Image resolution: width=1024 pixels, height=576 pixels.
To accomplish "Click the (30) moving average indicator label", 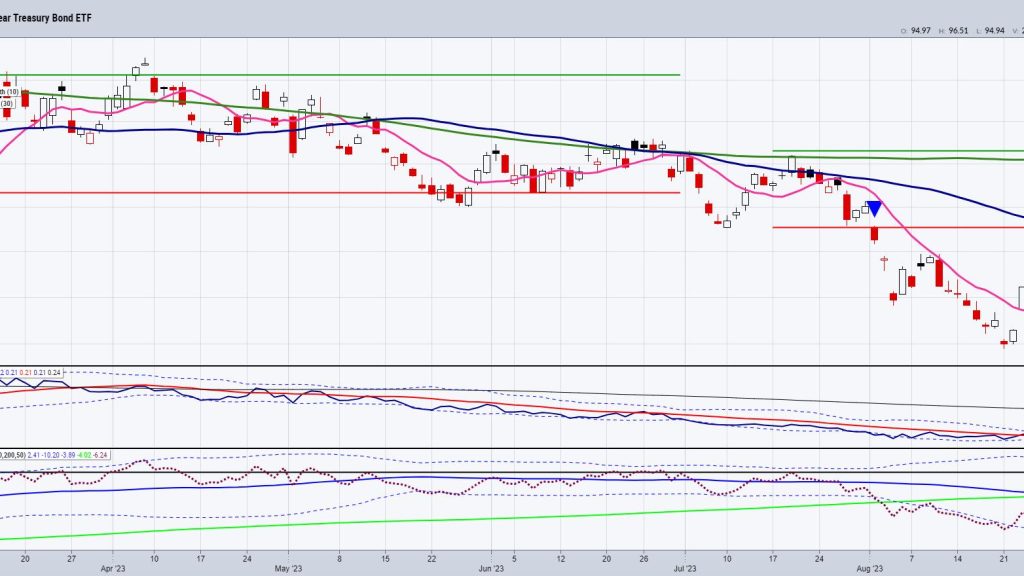I will pyautogui.click(x=10, y=104).
